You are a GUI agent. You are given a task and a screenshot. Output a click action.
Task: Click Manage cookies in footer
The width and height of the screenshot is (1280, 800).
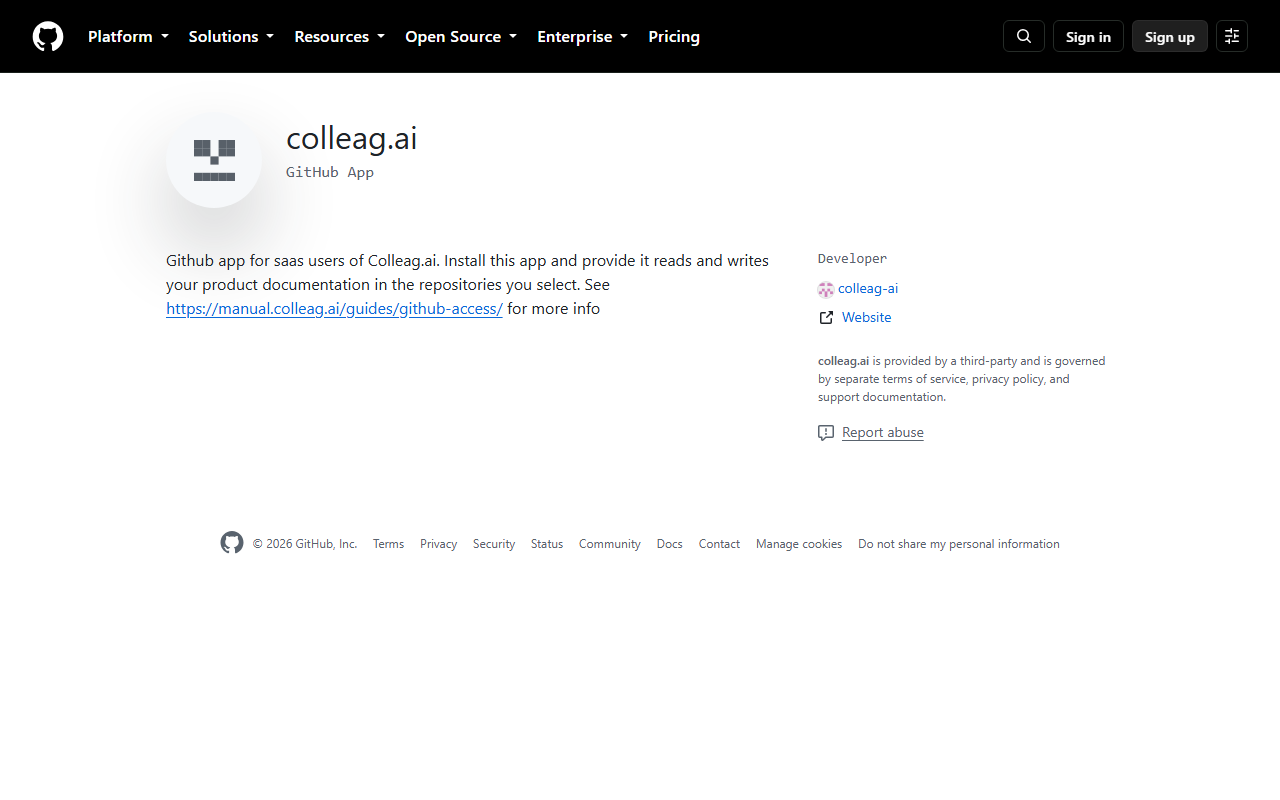click(x=799, y=544)
